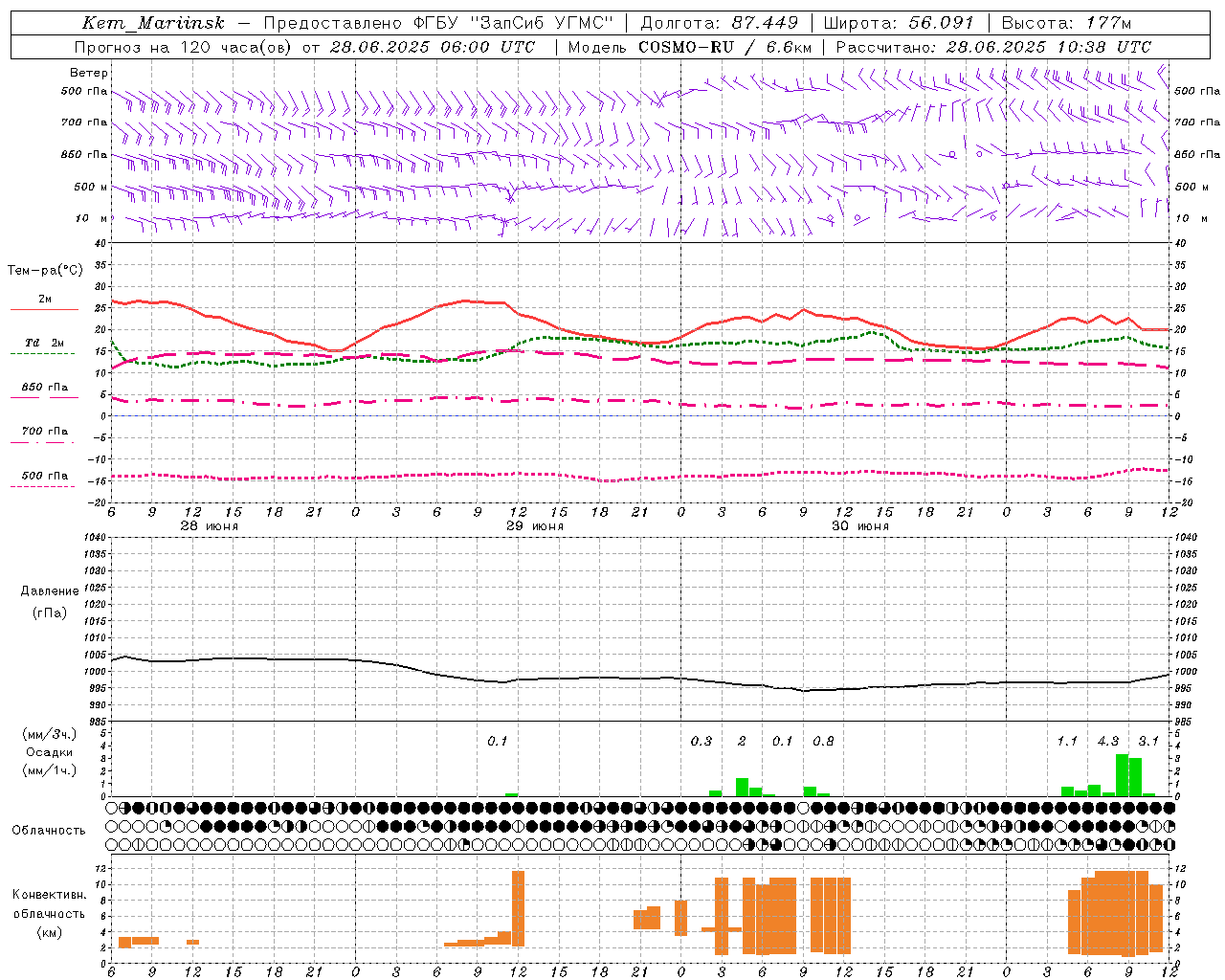Click the "(мм/1ч.)" precipitation unit label
Viewport: 1225px width, 980px height.
click(x=50, y=770)
